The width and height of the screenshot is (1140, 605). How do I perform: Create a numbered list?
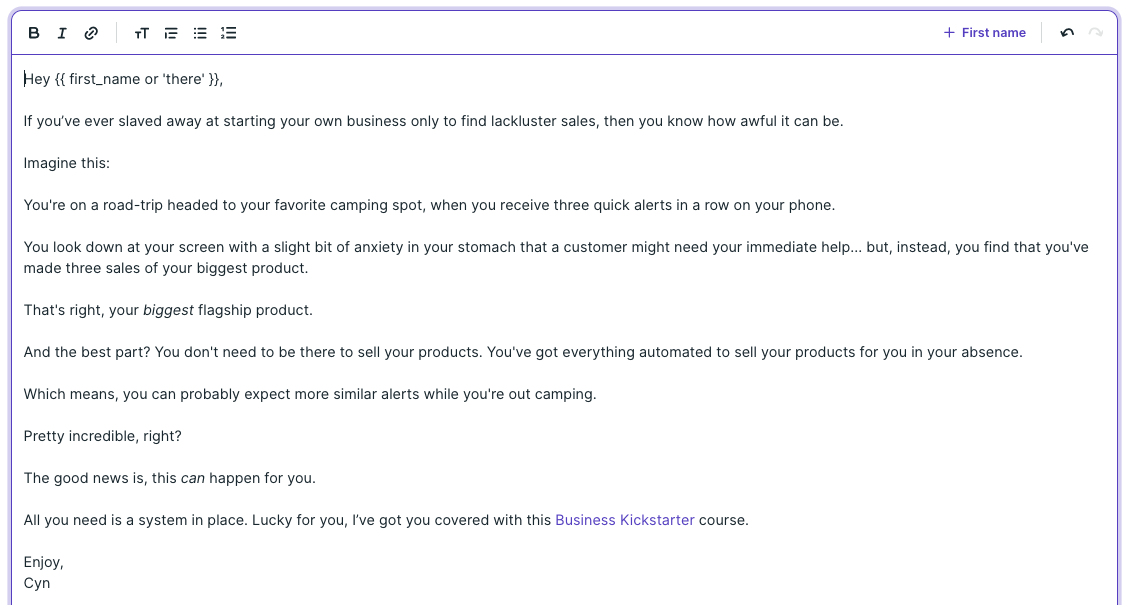228,33
